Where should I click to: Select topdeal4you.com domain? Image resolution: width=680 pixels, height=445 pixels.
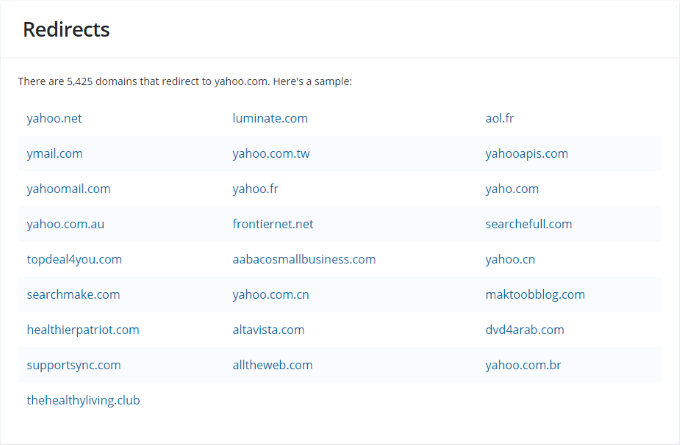click(74, 259)
